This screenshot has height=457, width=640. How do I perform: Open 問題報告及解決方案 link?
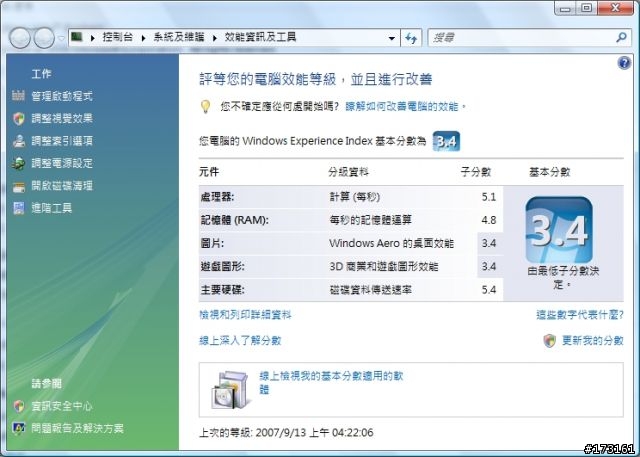[77, 428]
